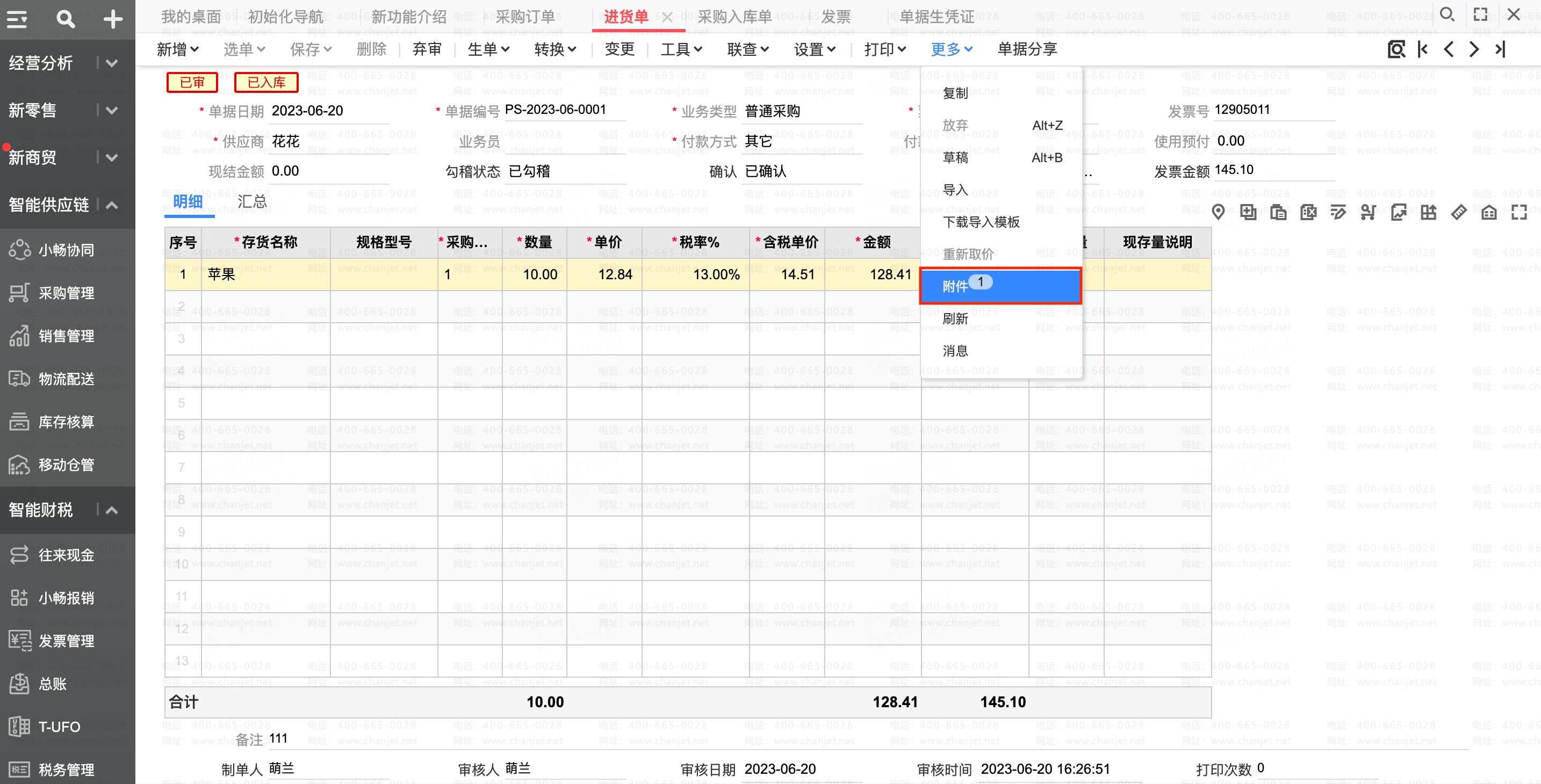Click the 弃审 button
1541x784 pixels.
pyautogui.click(x=427, y=49)
